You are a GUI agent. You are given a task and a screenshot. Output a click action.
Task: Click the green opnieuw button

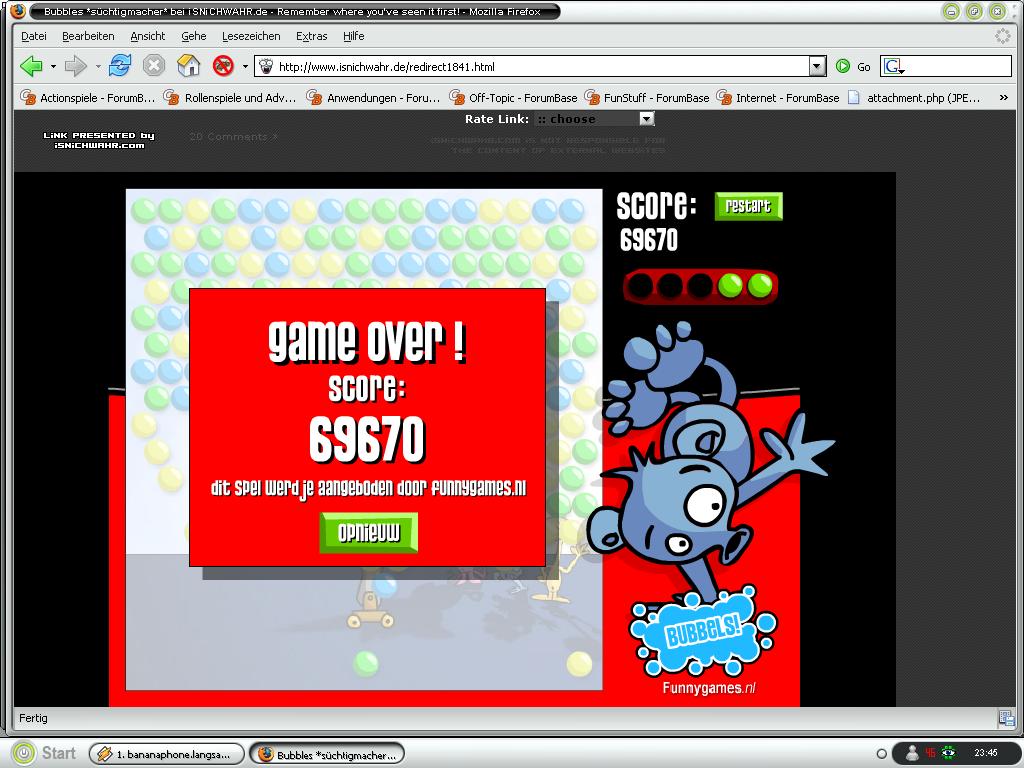click(369, 533)
